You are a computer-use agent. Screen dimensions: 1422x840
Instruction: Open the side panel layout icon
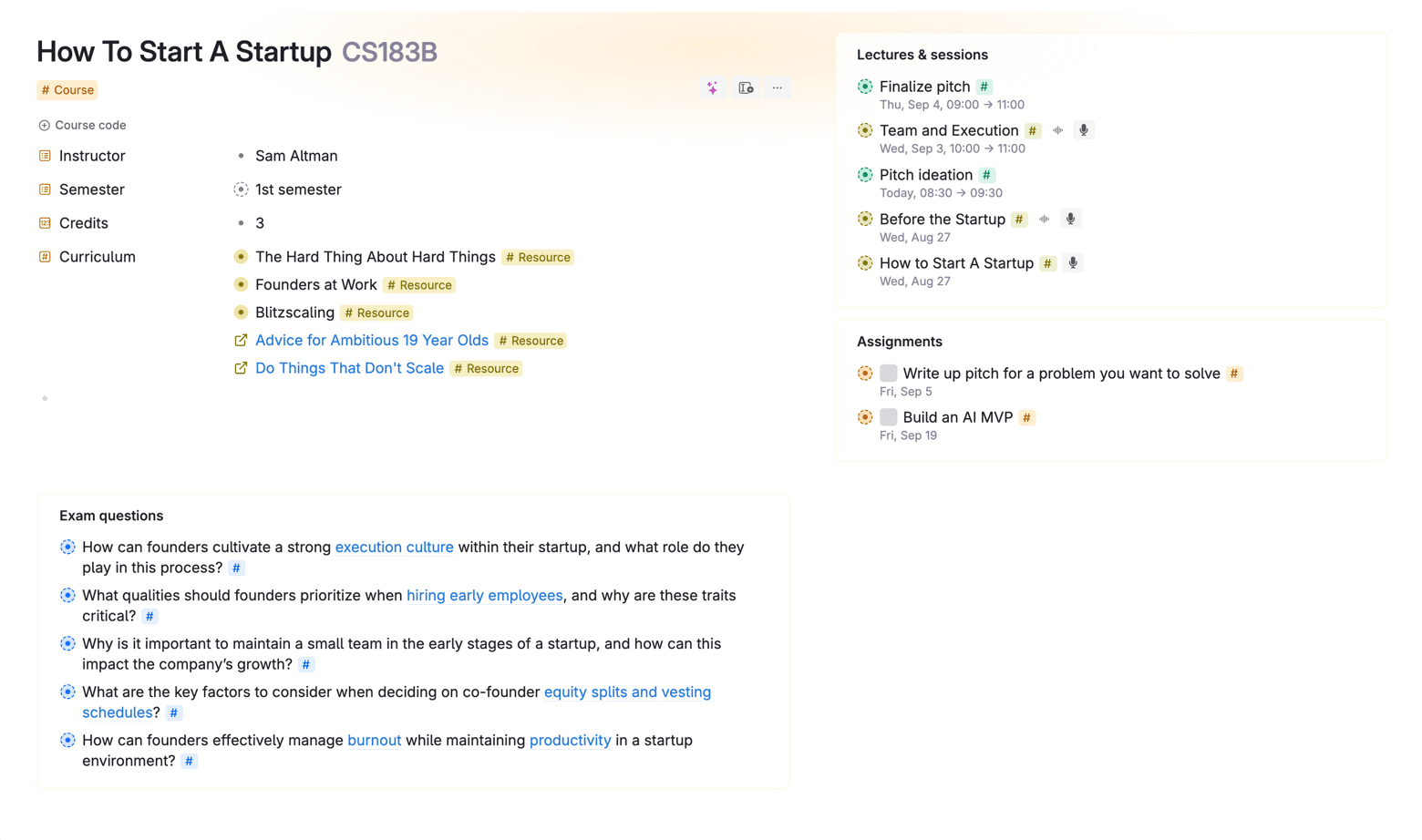746,88
